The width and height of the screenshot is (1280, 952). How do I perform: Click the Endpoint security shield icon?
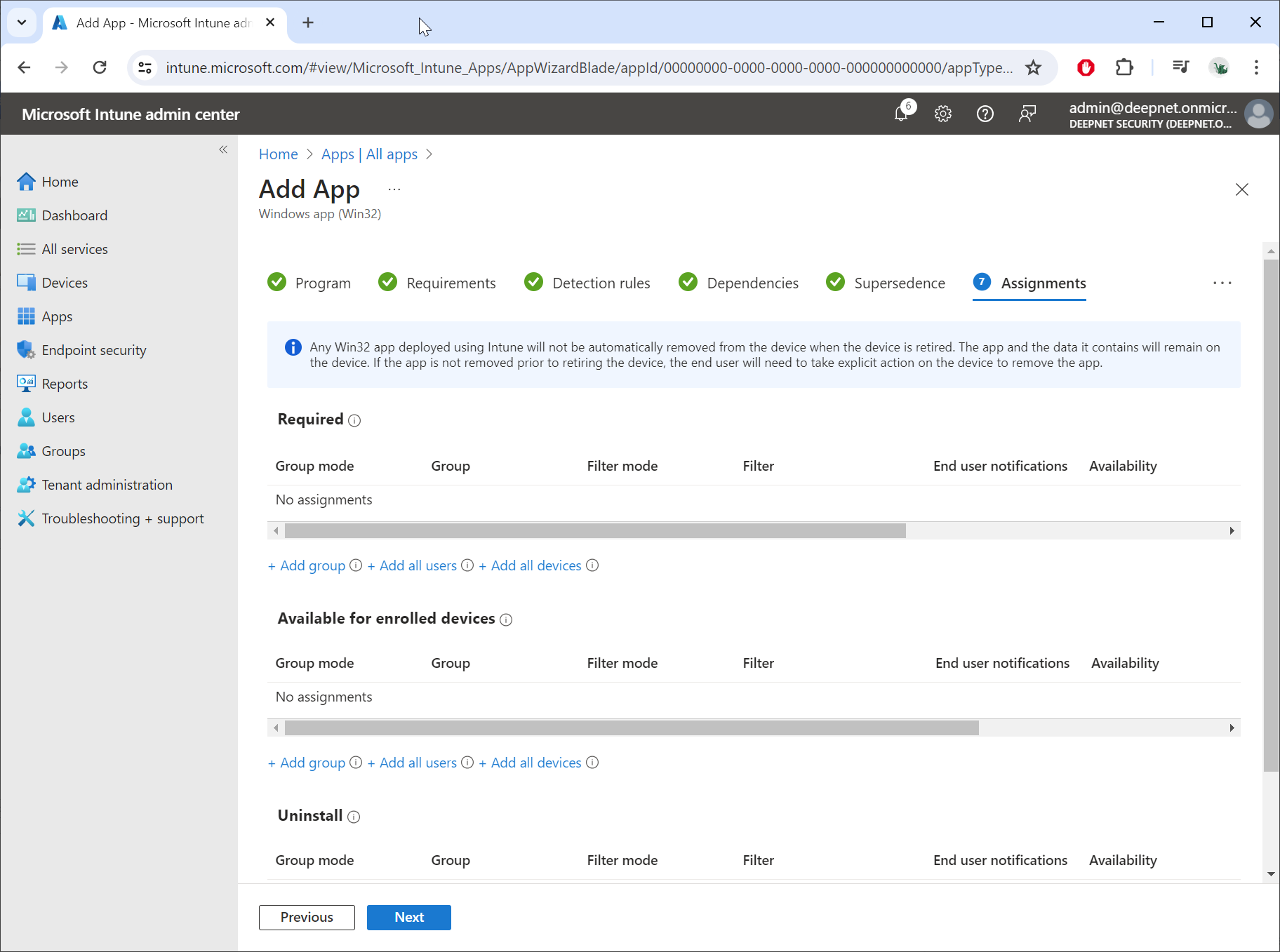26,350
